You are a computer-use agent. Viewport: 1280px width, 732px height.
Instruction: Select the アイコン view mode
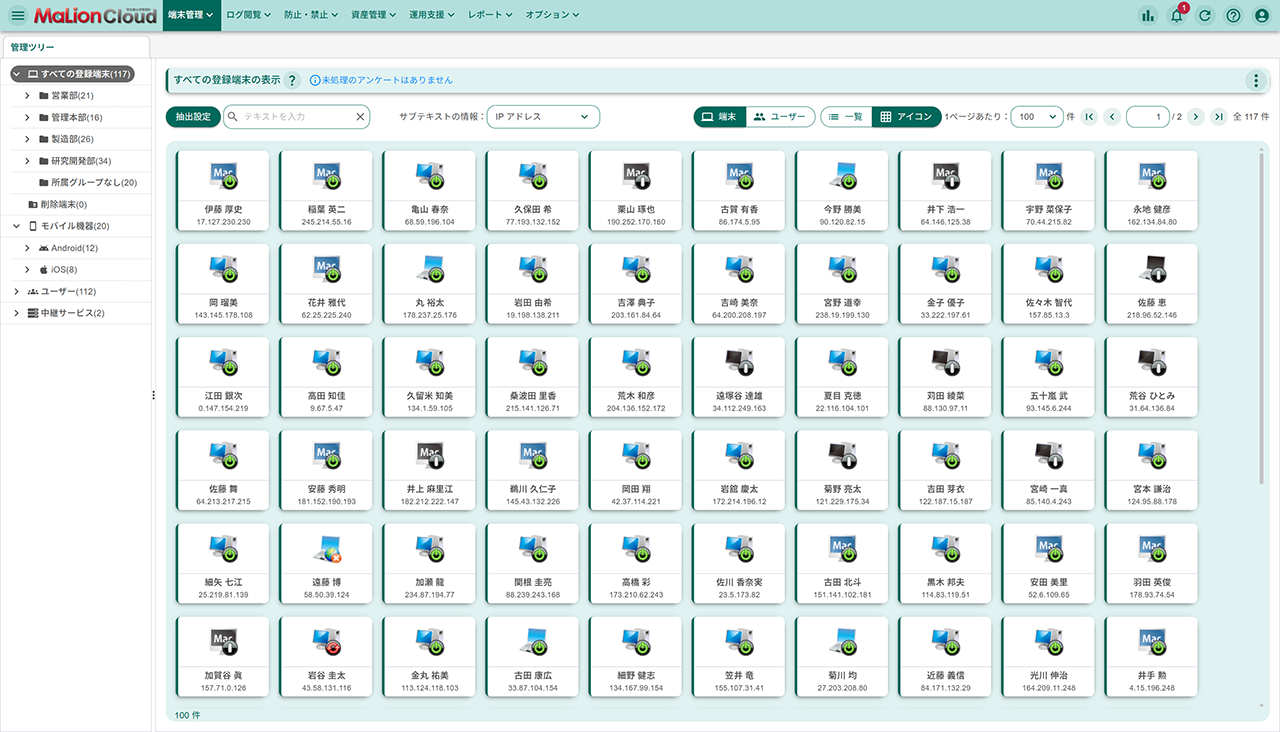906,117
